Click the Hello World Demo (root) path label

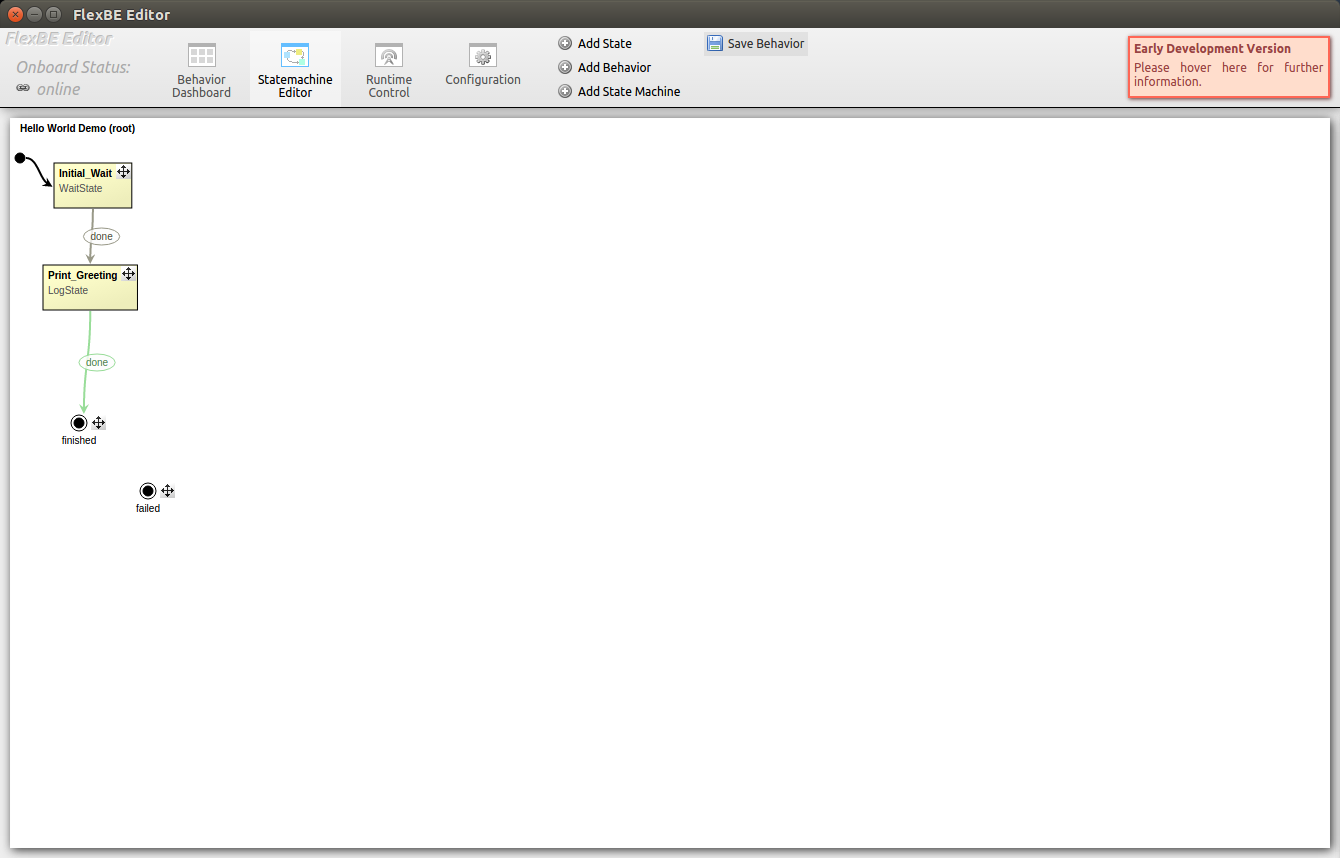coord(77,128)
